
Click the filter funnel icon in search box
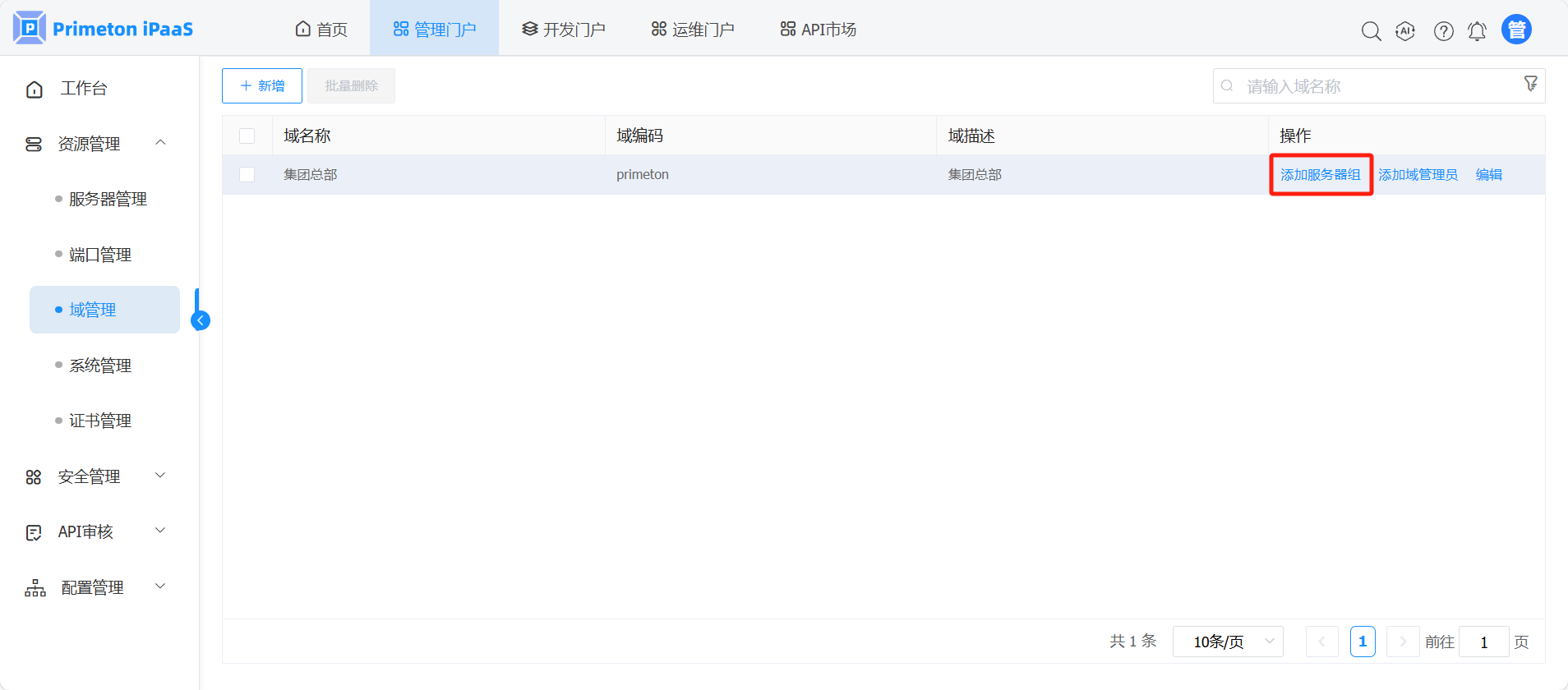coord(1530,84)
